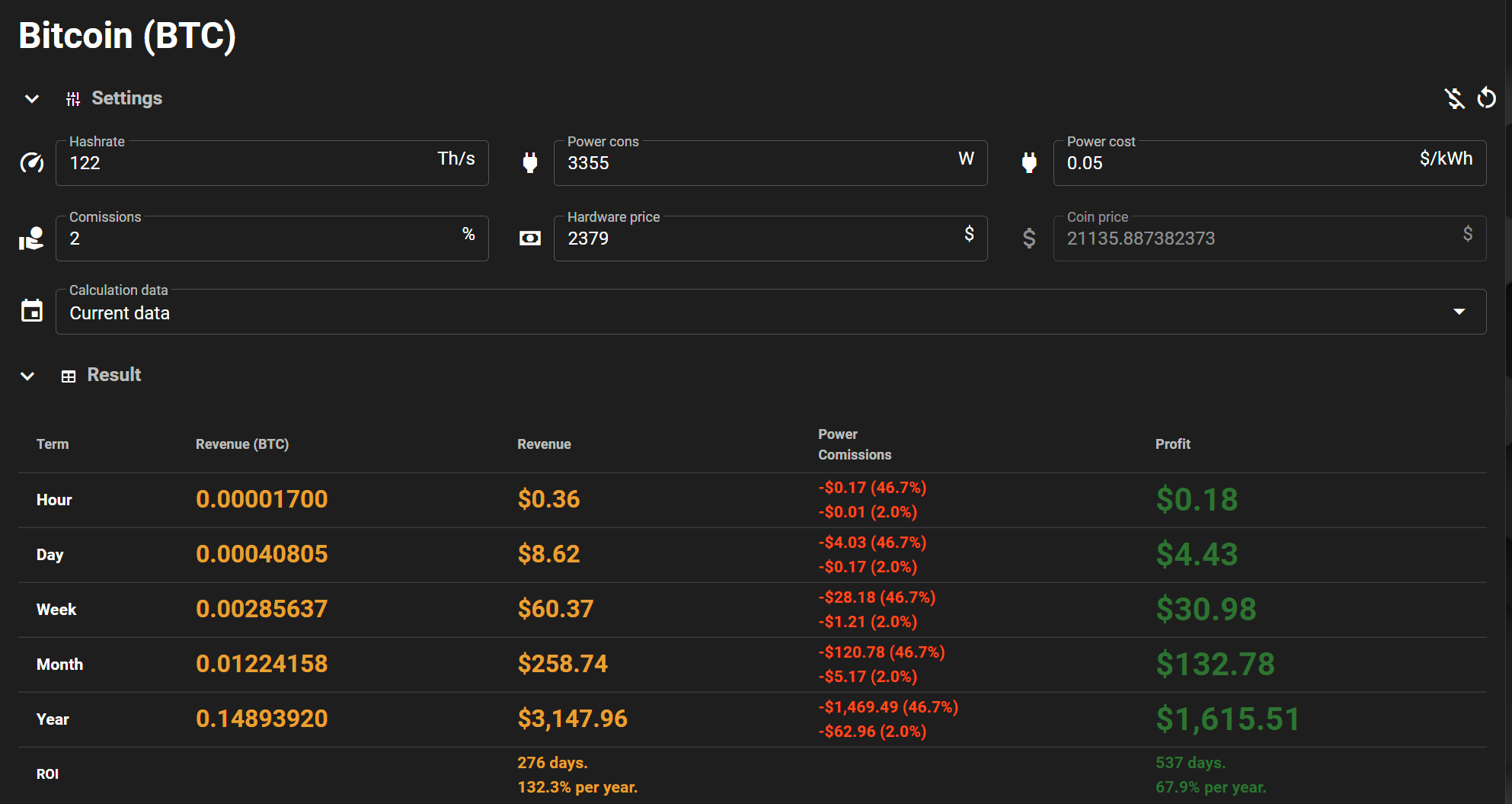Image resolution: width=1512 pixels, height=804 pixels.
Task: Click profit ROI 537 days text
Action: tap(1191, 763)
